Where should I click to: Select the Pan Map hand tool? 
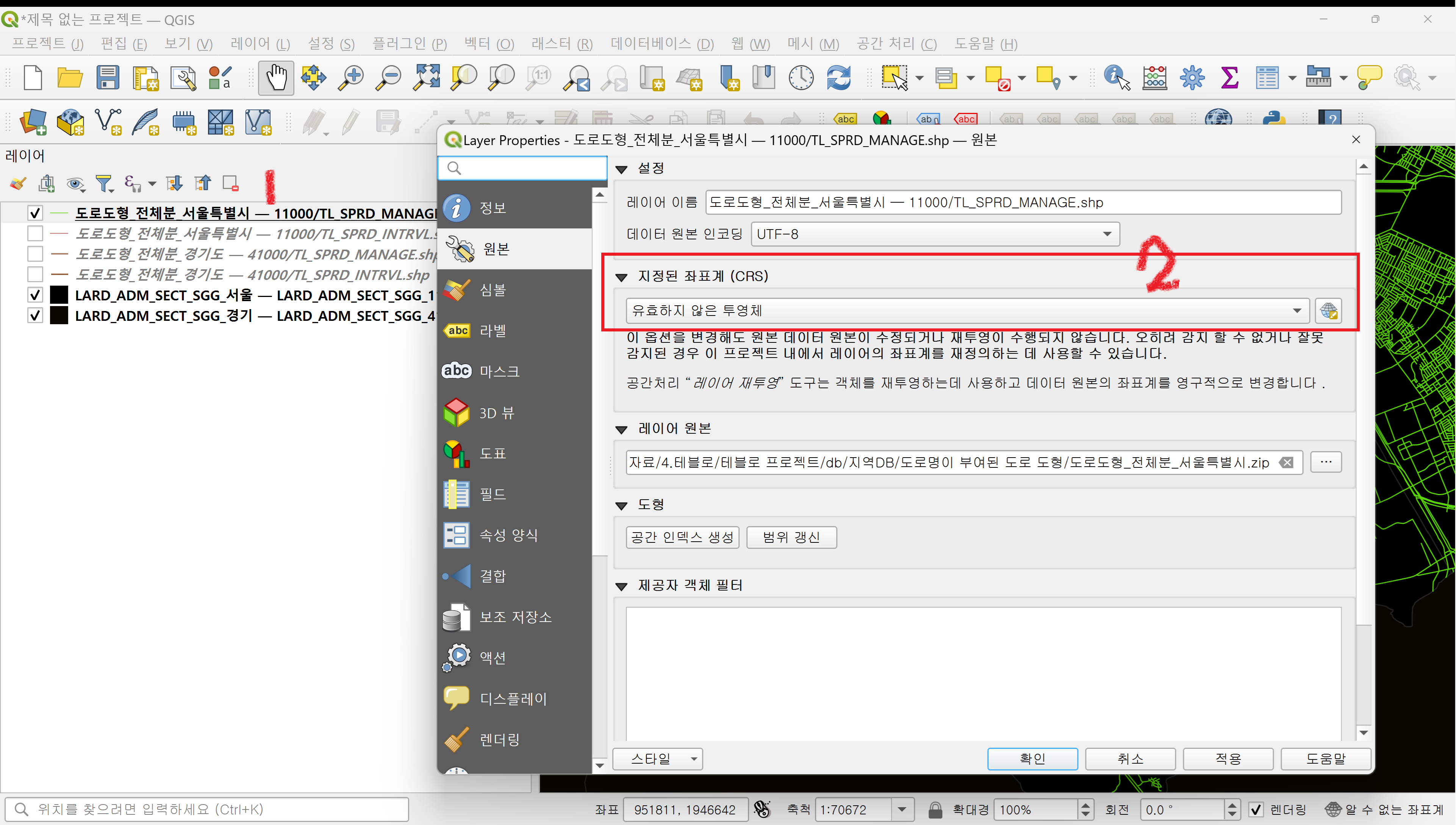click(276, 78)
